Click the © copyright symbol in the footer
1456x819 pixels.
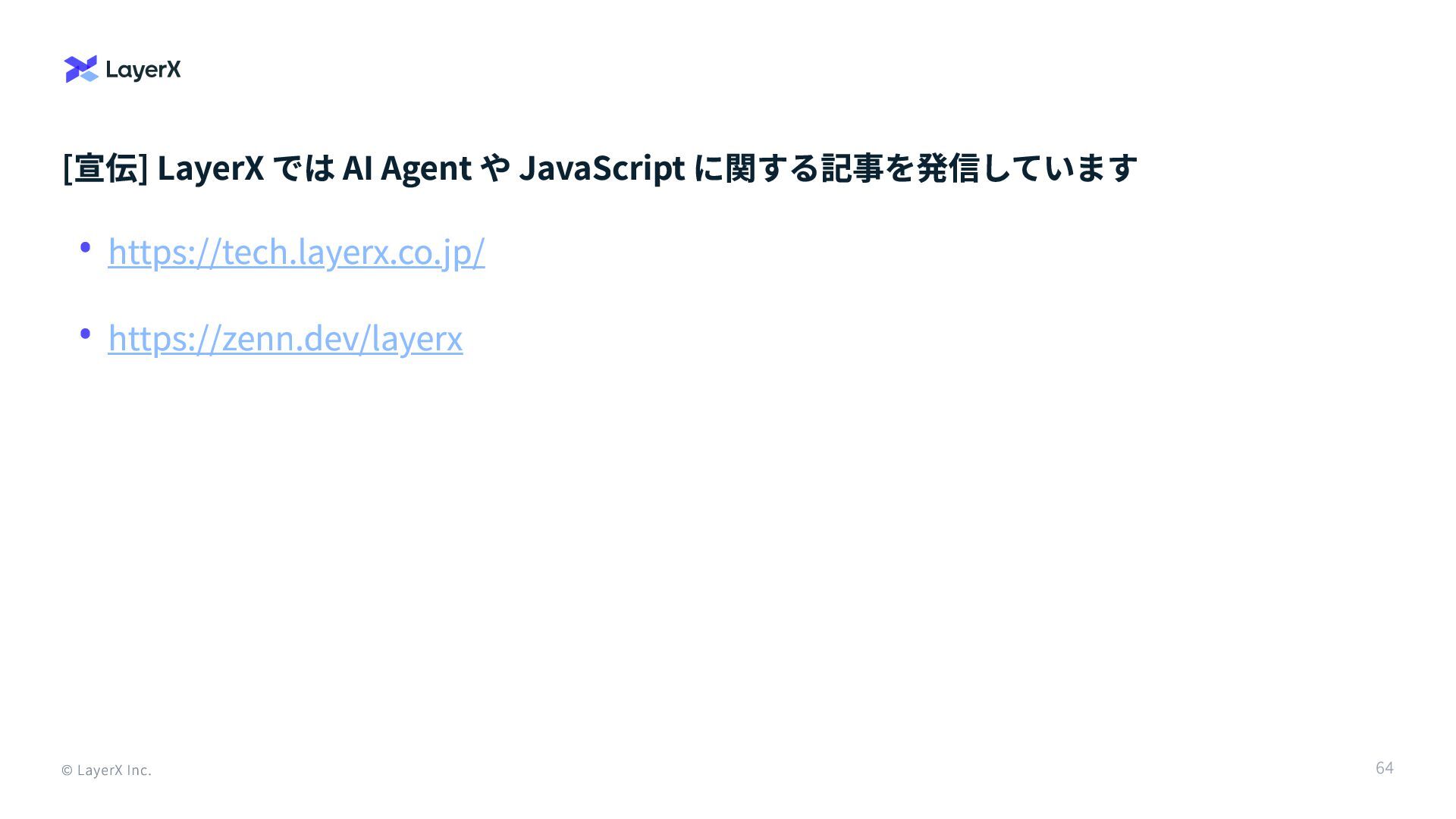pos(67,770)
